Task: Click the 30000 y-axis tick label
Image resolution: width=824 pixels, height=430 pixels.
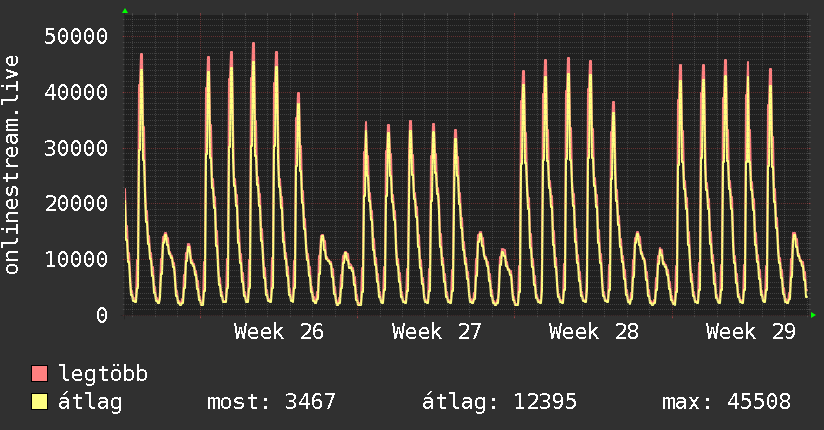Action: (76, 148)
